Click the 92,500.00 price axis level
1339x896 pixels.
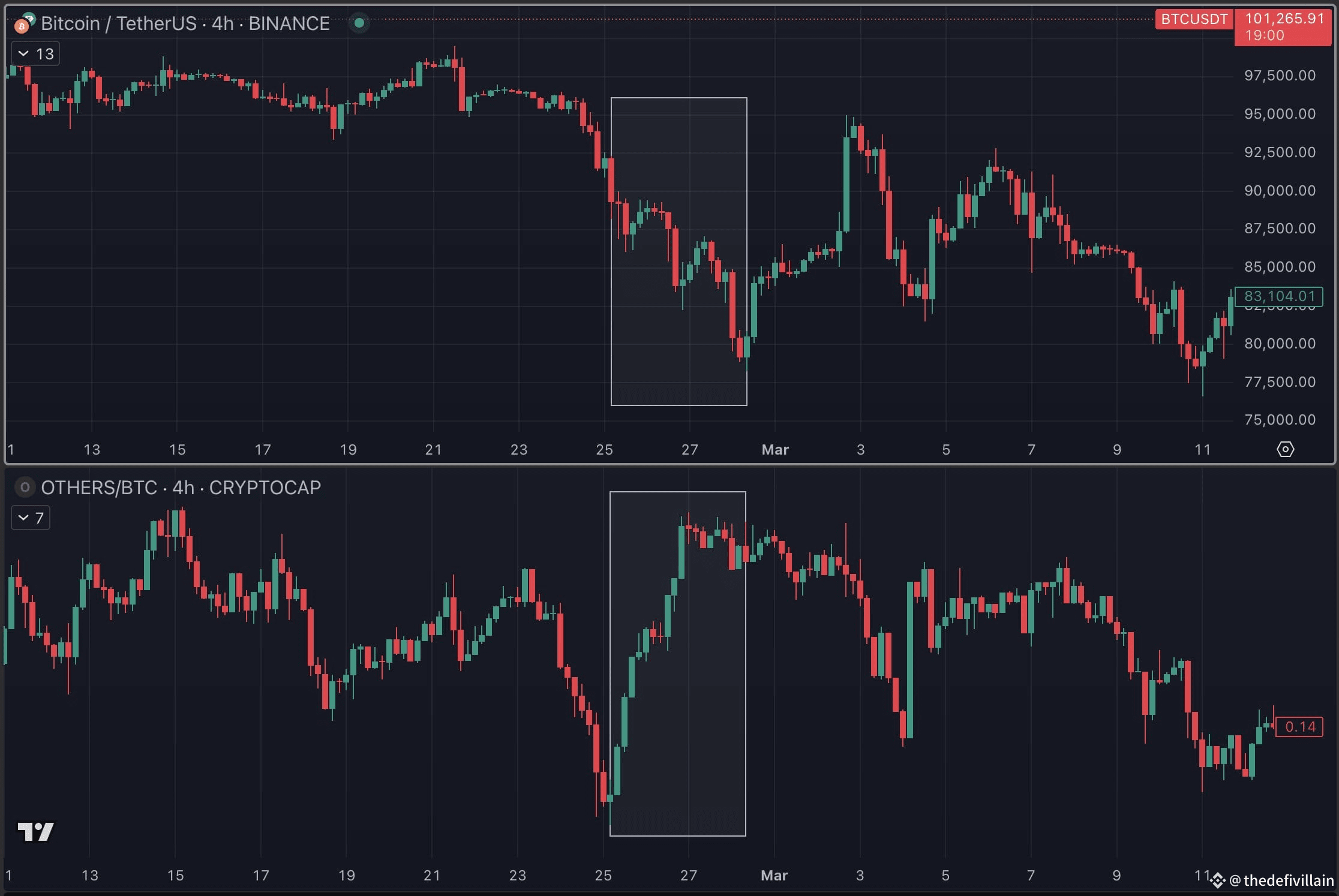1280,152
